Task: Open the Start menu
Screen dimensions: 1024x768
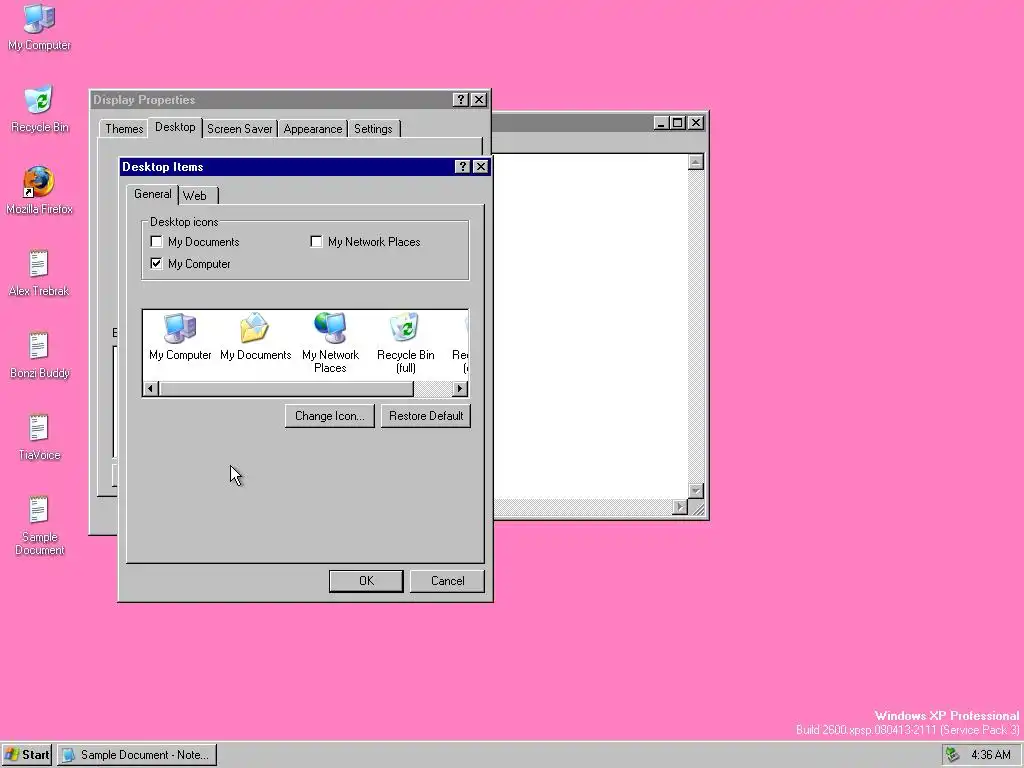Action: (27, 755)
